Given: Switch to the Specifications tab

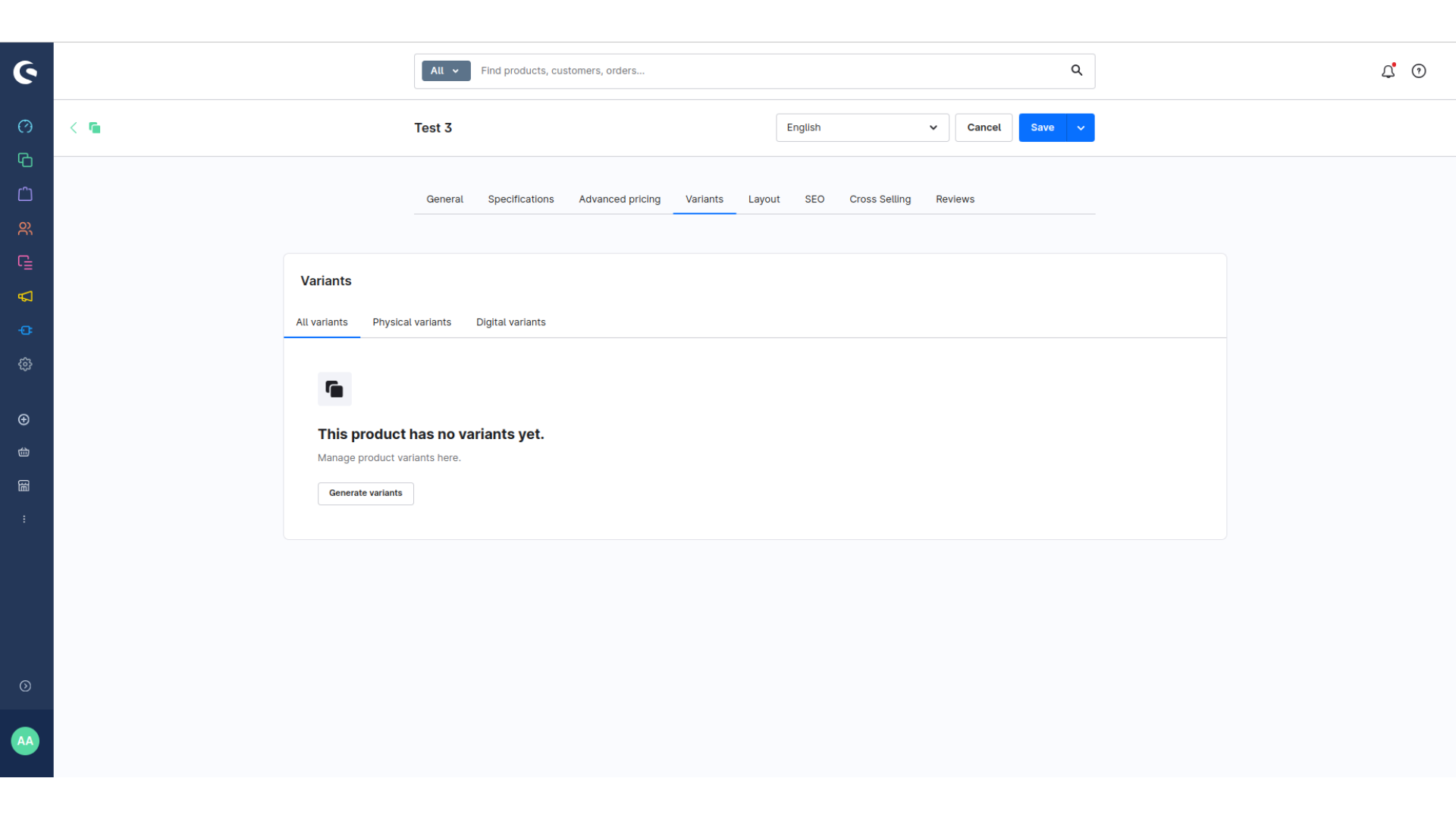Looking at the screenshot, I should click(521, 199).
